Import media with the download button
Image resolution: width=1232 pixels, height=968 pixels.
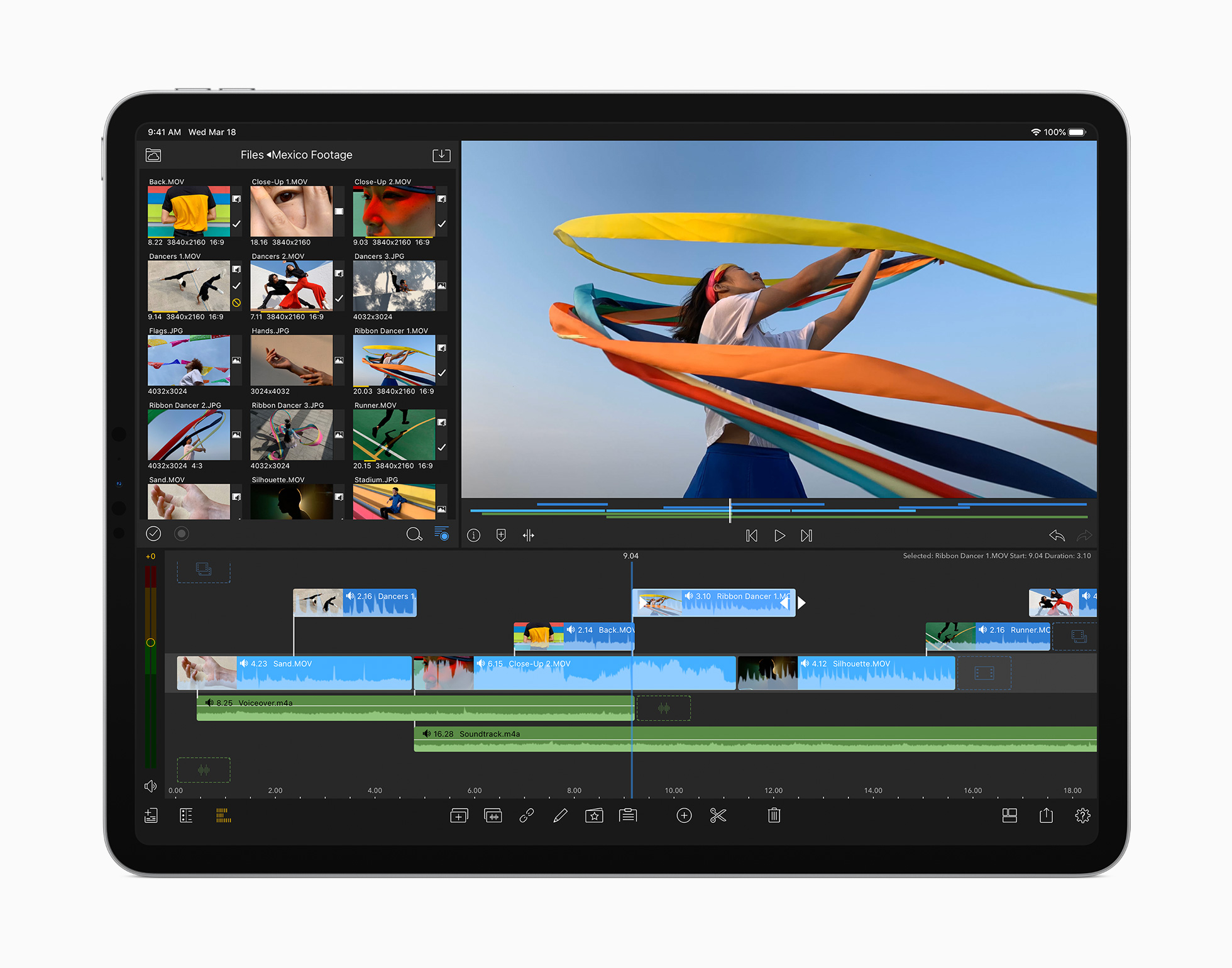click(441, 155)
